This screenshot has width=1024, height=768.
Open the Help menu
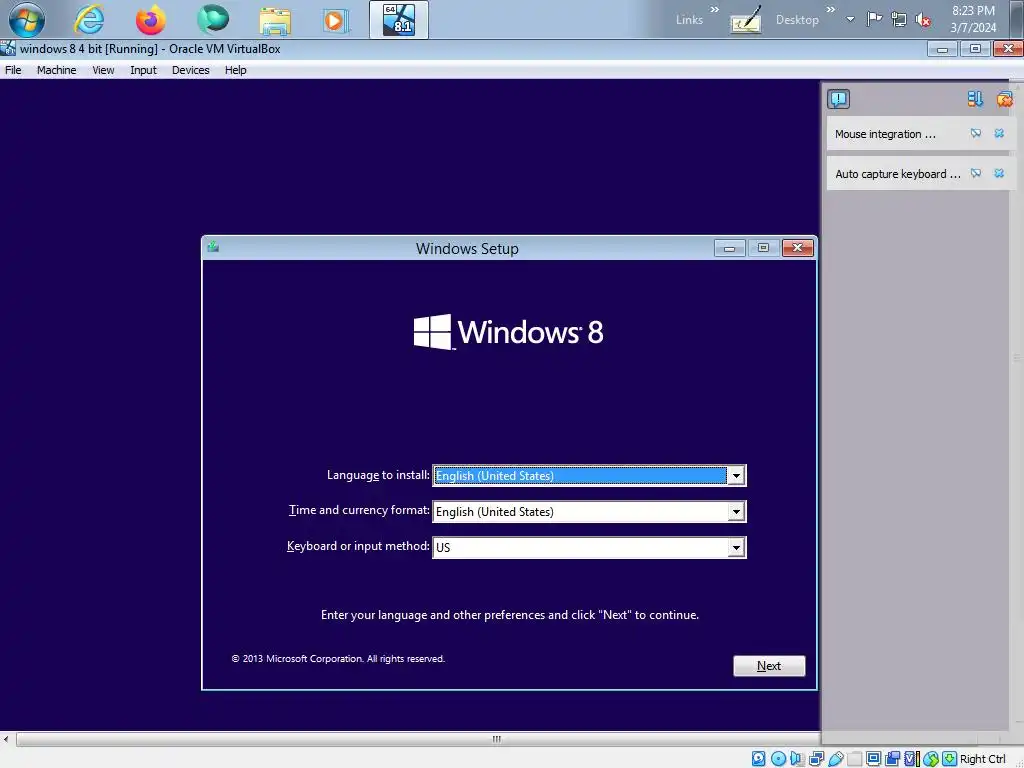click(235, 70)
